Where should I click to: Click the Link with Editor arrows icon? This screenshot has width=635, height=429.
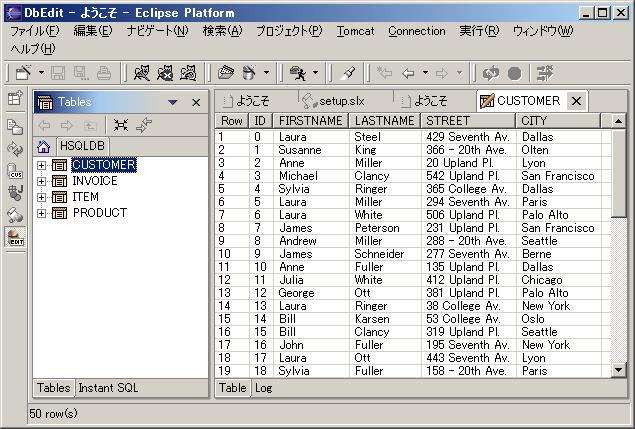pyautogui.click(x=145, y=125)
